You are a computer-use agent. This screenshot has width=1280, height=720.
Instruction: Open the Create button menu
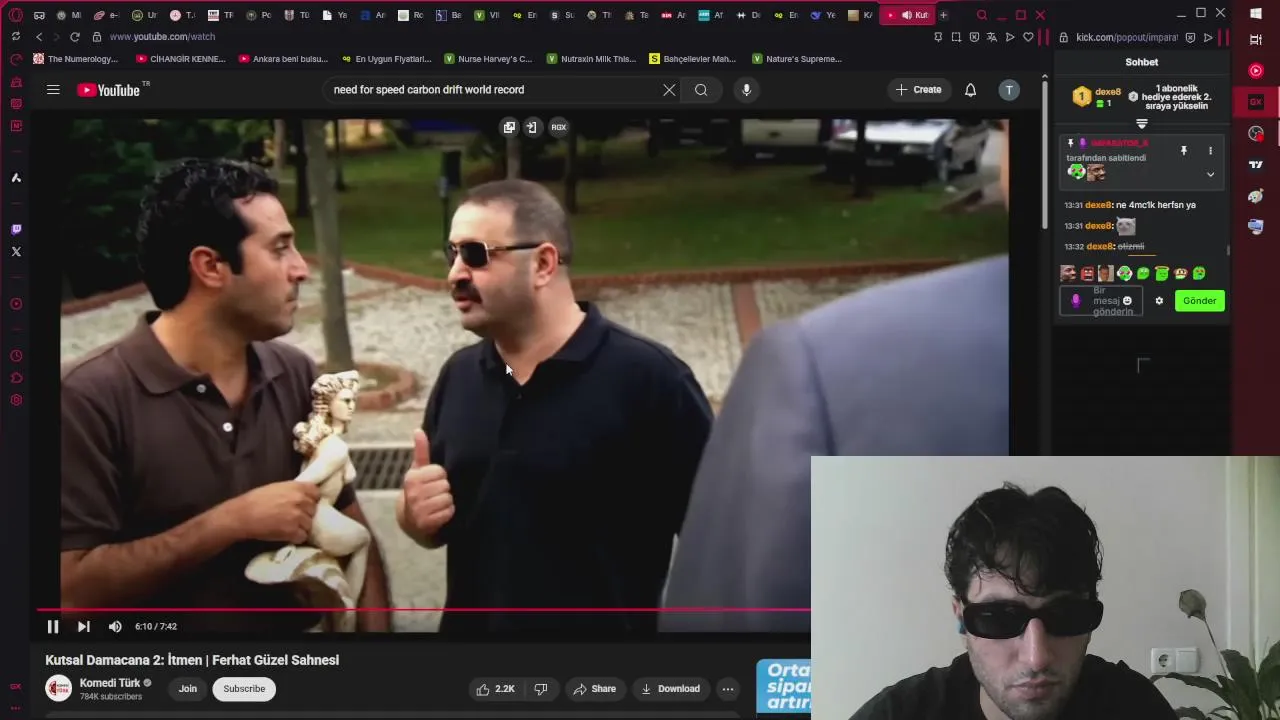coord(919,90)
